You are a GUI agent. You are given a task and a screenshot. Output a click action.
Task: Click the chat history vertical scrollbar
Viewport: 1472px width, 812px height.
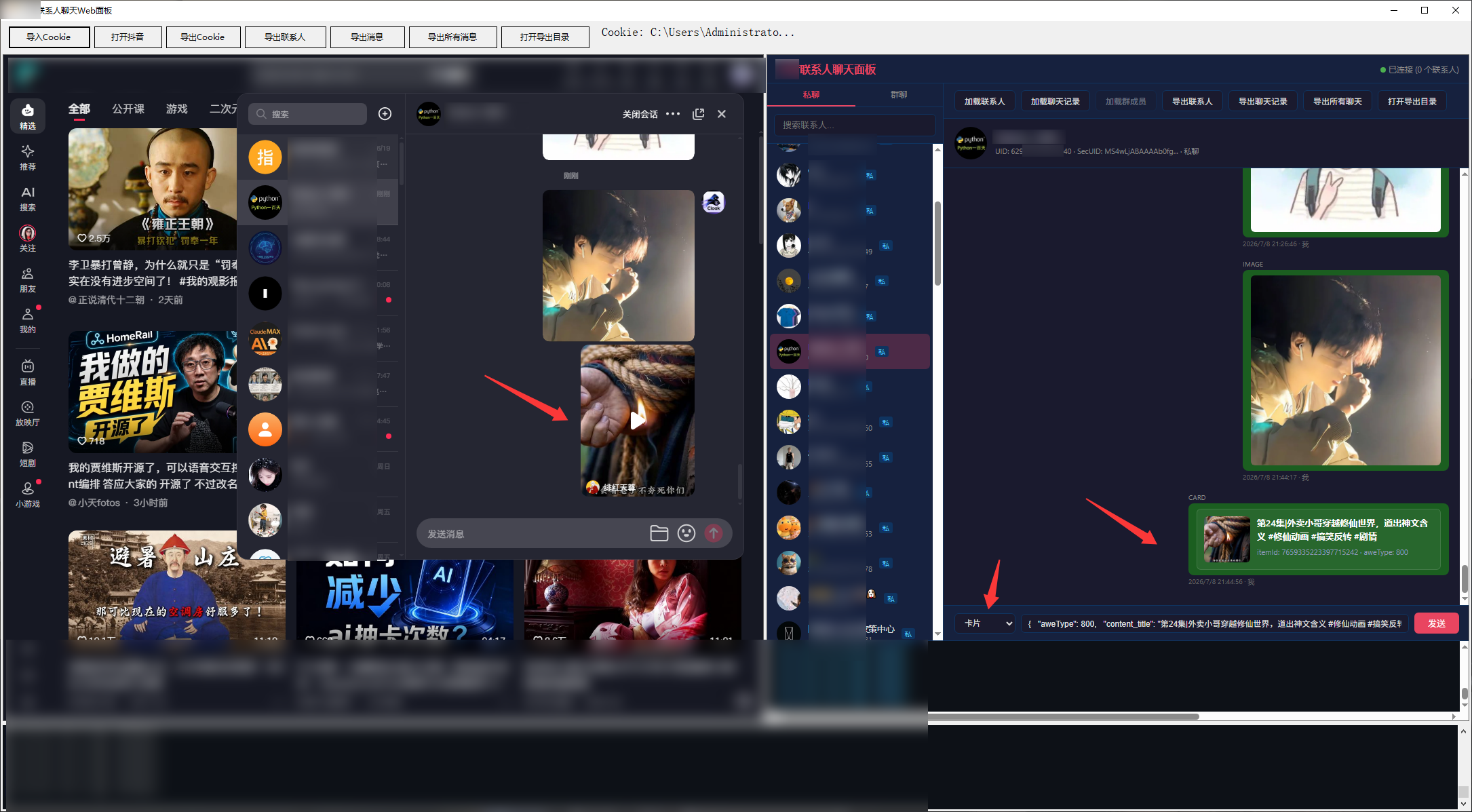pyautogui.click(x=1465, y=579)
